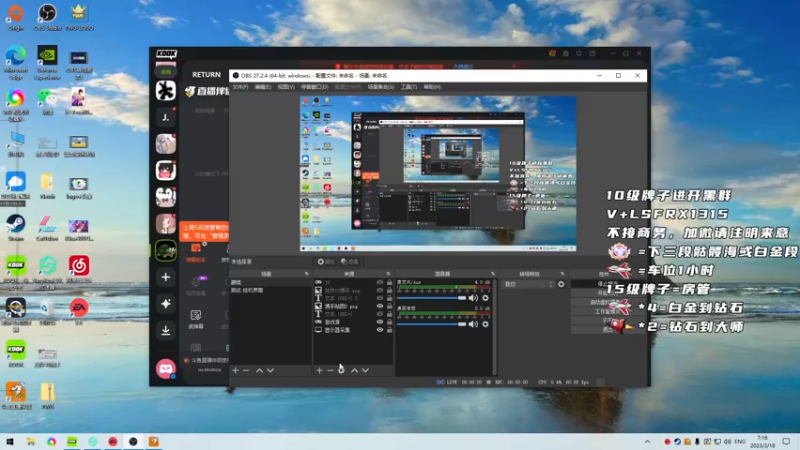Open KOOK discover servers star icon

(166, 304)
